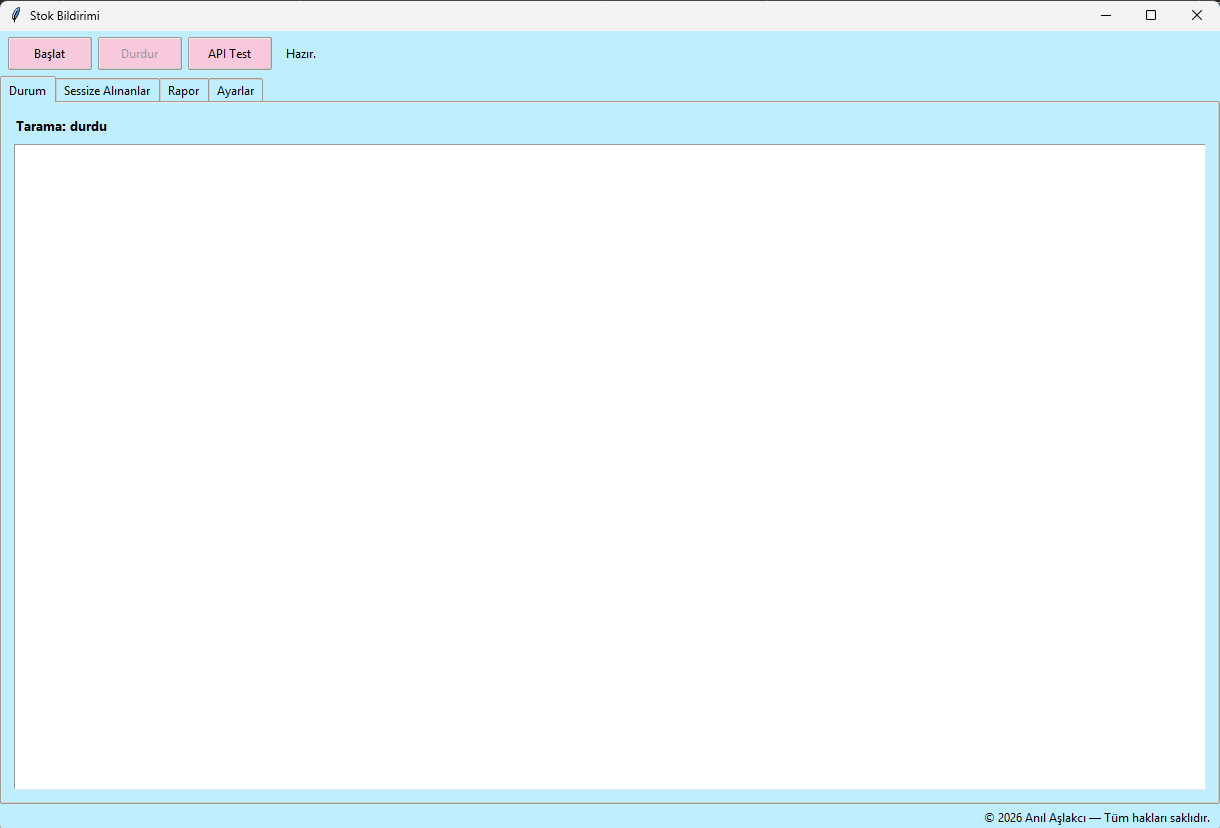Focus the empty white log text area
Screen dimensions: 1220x828
tap(610, 467)
